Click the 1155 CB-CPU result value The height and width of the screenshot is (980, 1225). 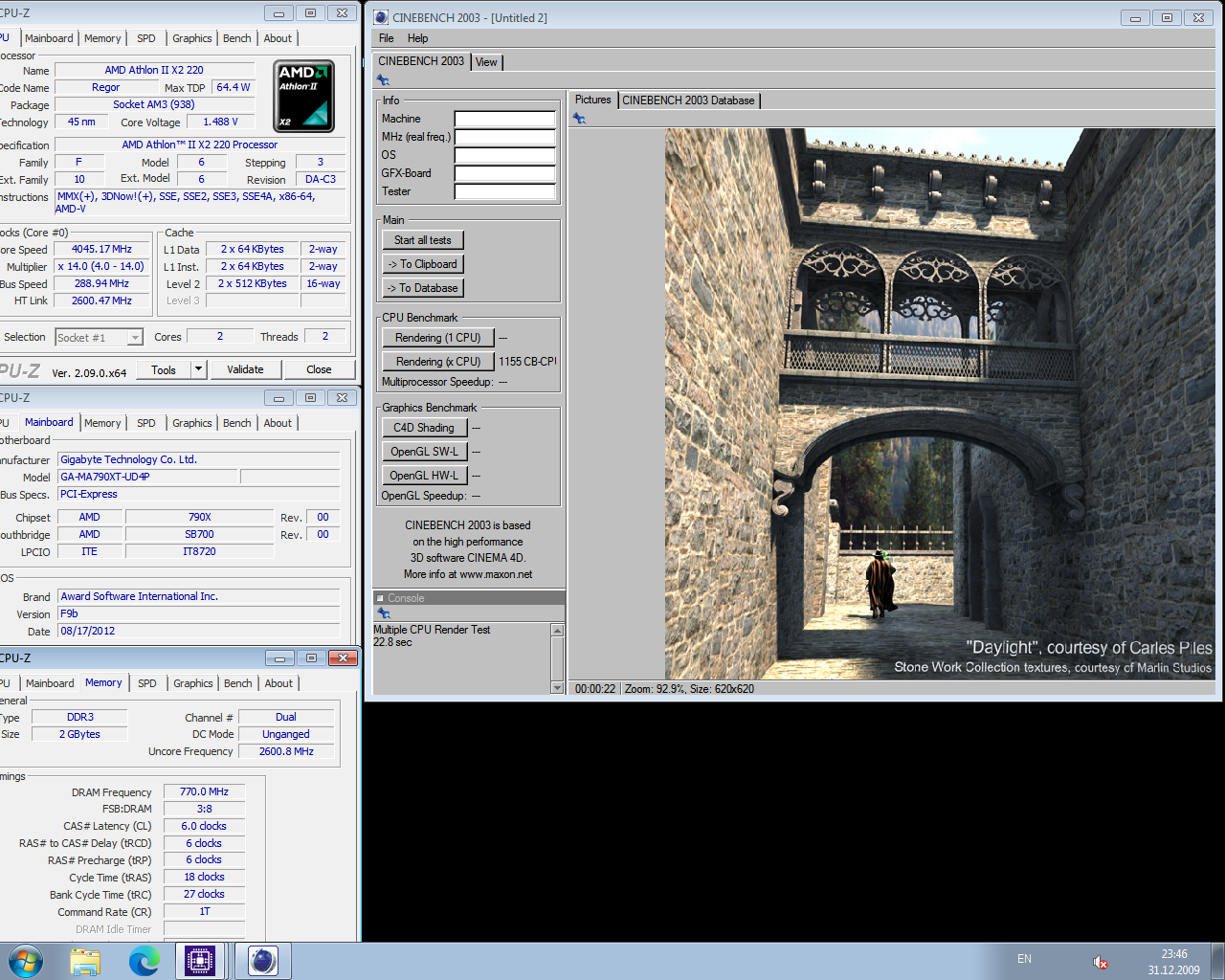[527, 362]
